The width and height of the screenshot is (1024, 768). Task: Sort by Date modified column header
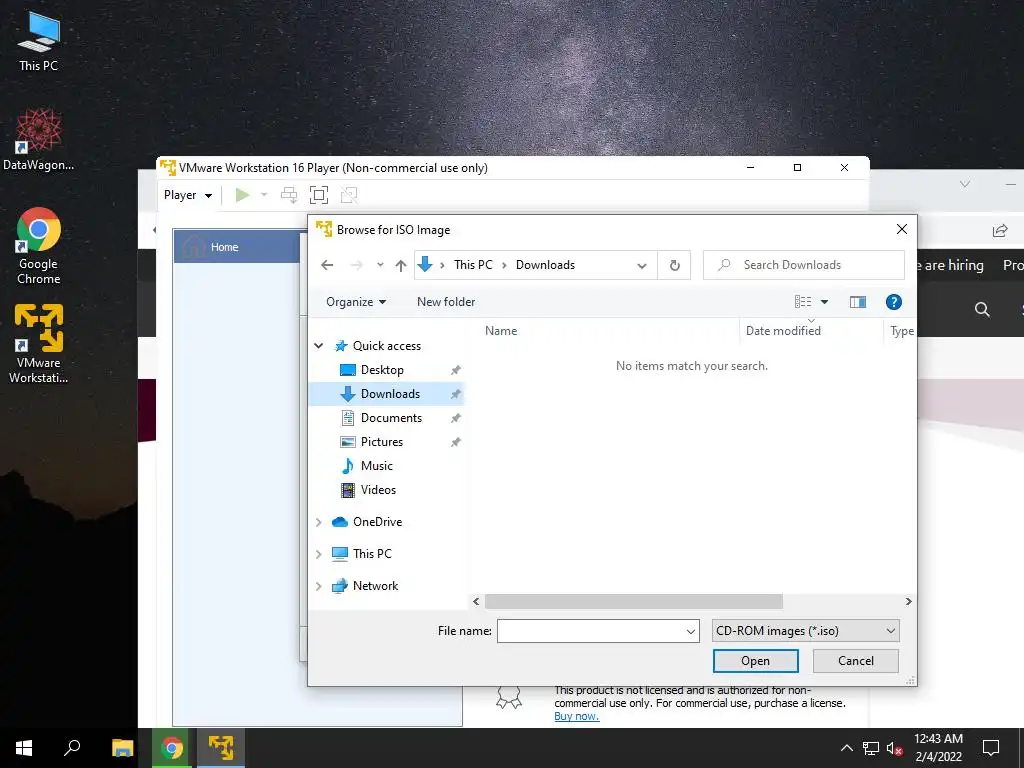point(783,330)
